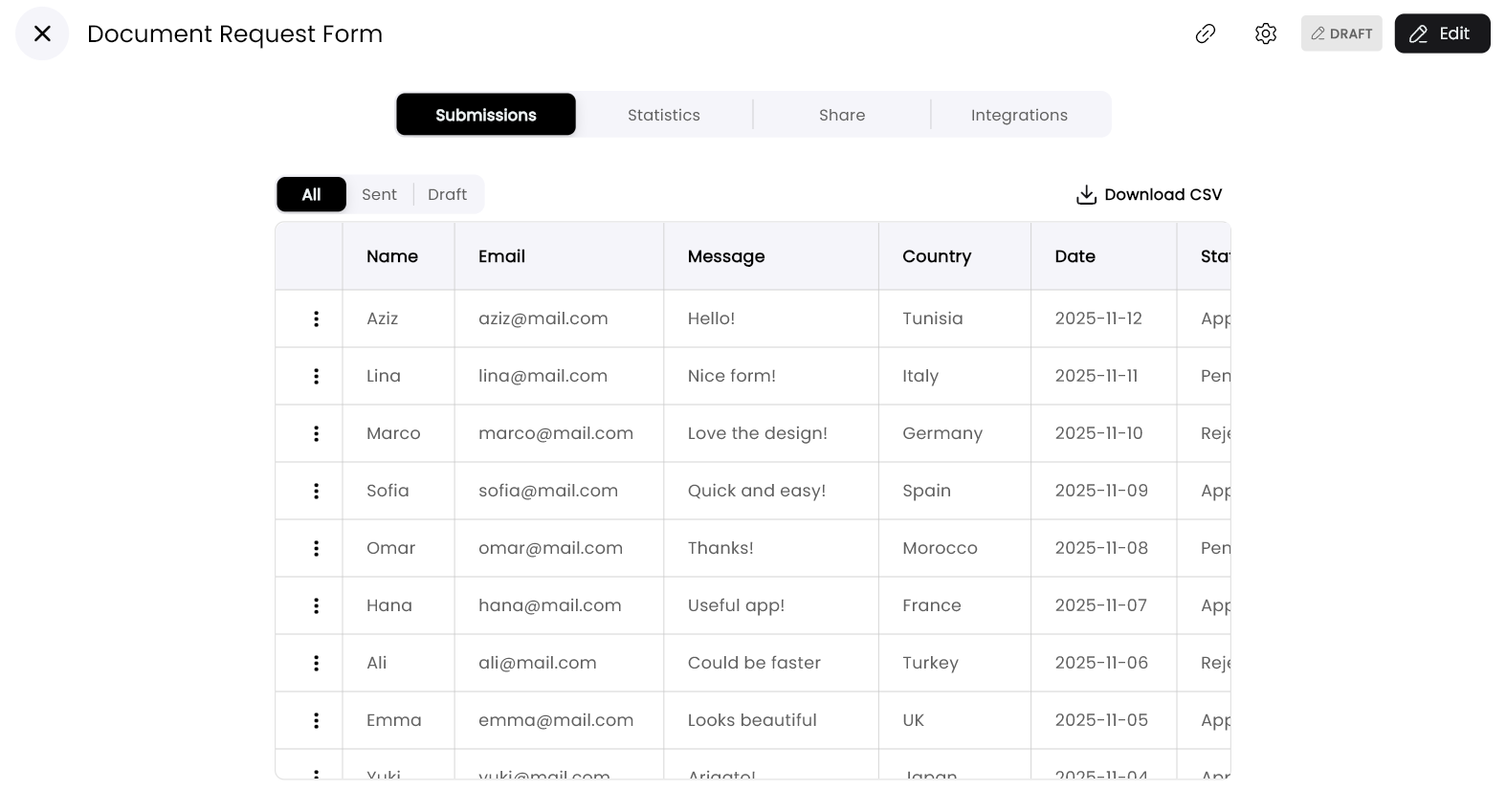
Task: Open row options for Aziz
Action: coord(316,318)
